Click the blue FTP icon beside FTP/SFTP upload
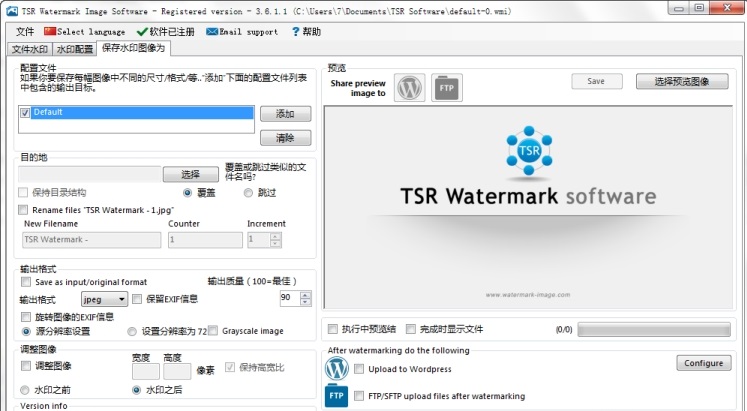 click(336, 396)
